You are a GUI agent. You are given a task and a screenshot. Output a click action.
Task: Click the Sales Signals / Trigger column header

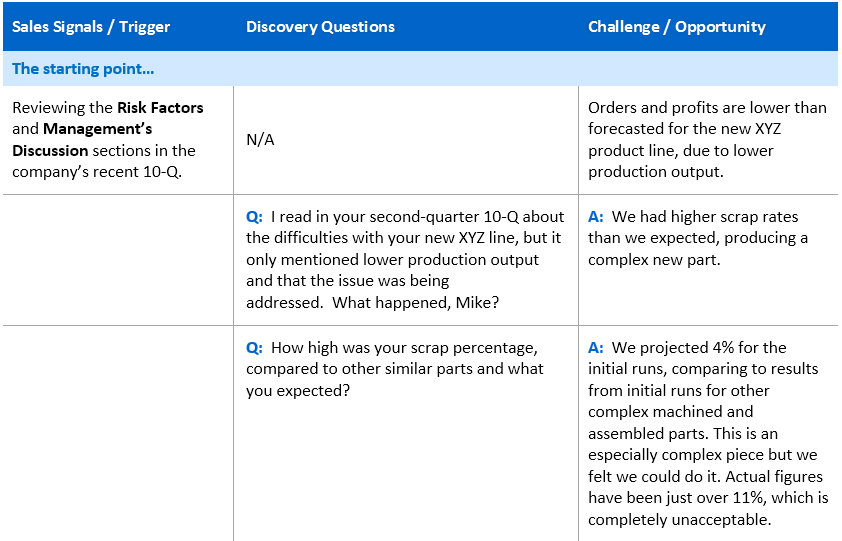[x=91, y=27]
